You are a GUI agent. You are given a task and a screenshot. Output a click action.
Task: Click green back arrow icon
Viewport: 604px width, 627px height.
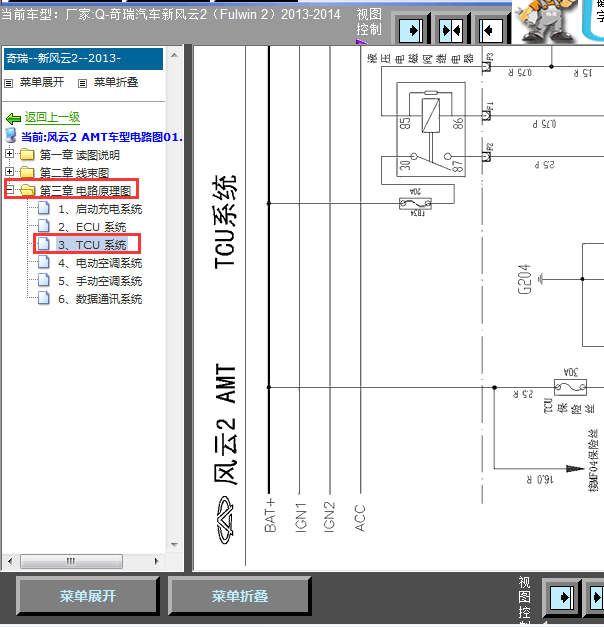[x=14, y=118]
